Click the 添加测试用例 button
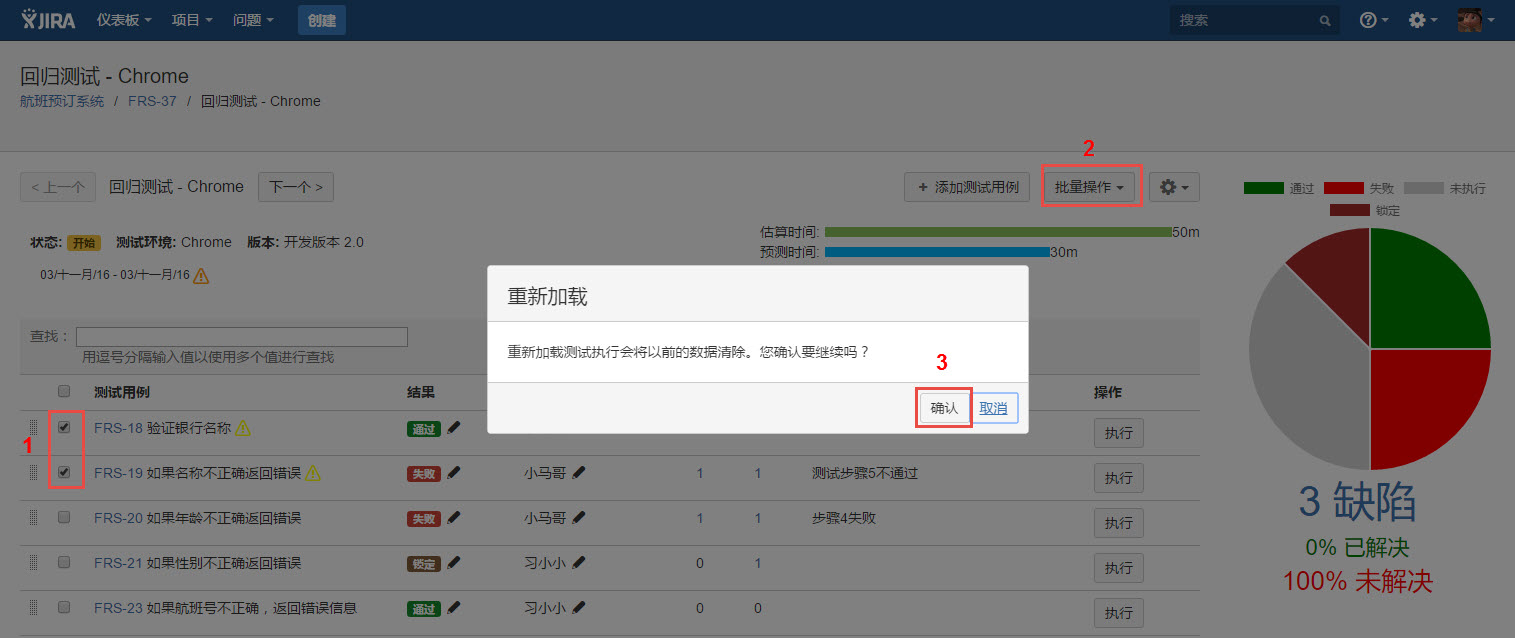 click(x=968, y=187)
